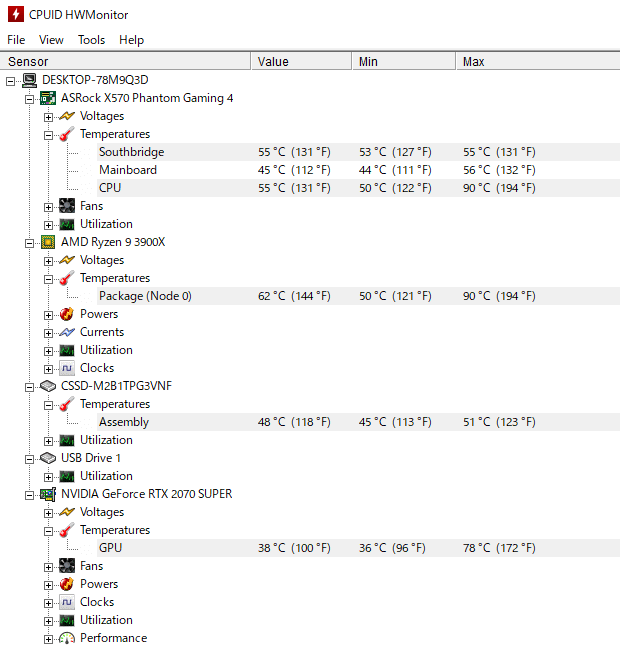The width and height of the screenshot is (620, 651).
Task: Click the DESKTOP-78M9Q3D computer icon
Action: [29, 80]
